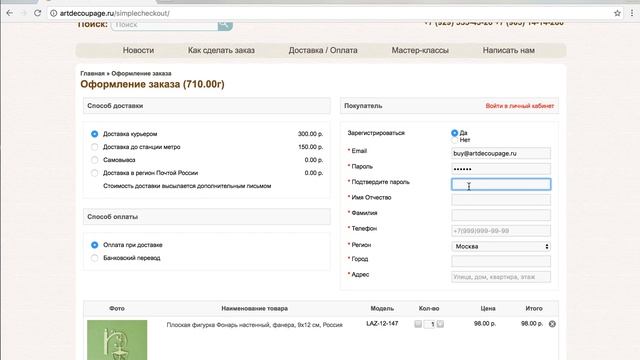
Task: Click the Оформление заказа (710.00г) heading
Action: [x=152, y=84]
